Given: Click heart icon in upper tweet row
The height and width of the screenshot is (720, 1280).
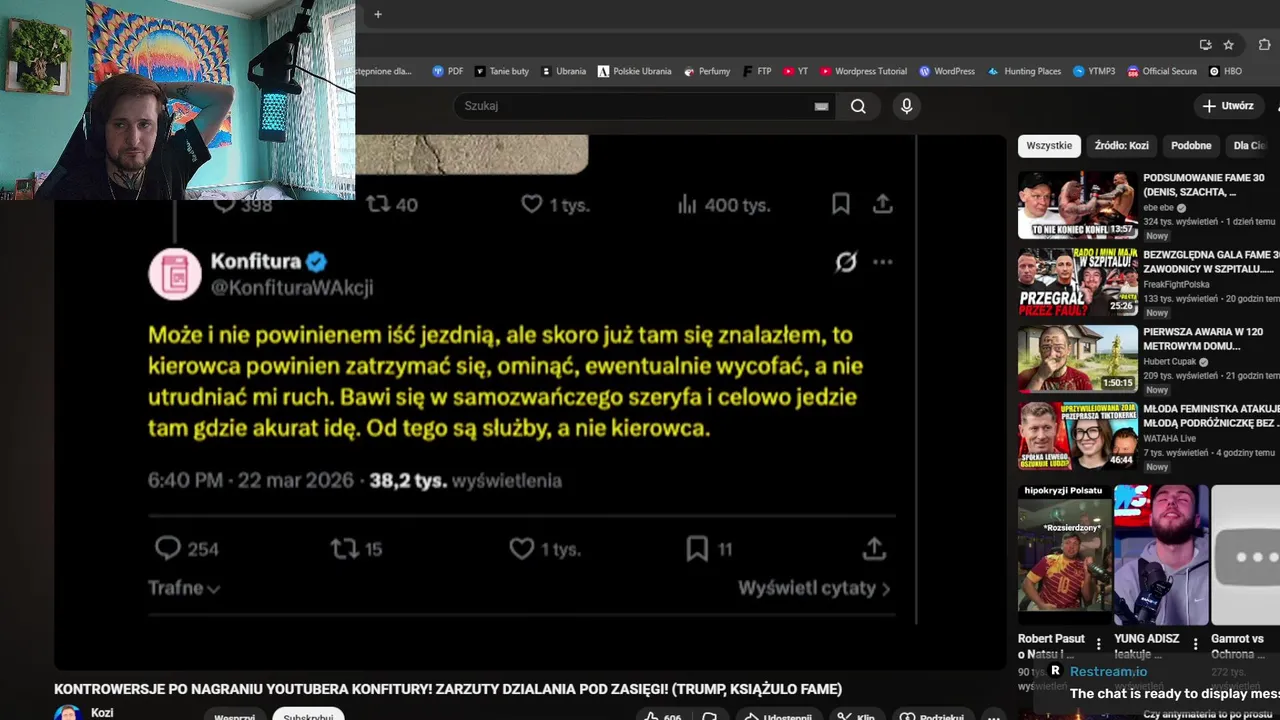Looking at the screenshot, I should coord(532,204).
